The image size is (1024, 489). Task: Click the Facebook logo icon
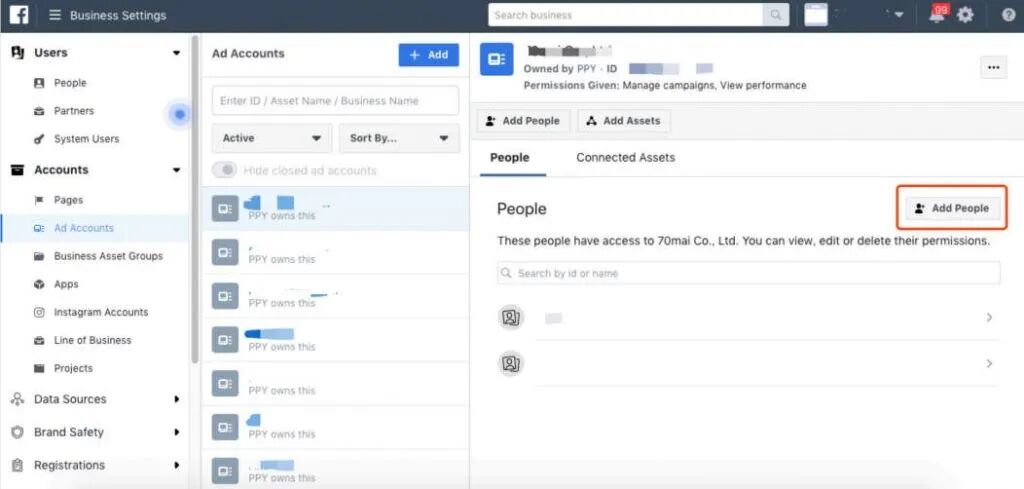click(18, 15)
